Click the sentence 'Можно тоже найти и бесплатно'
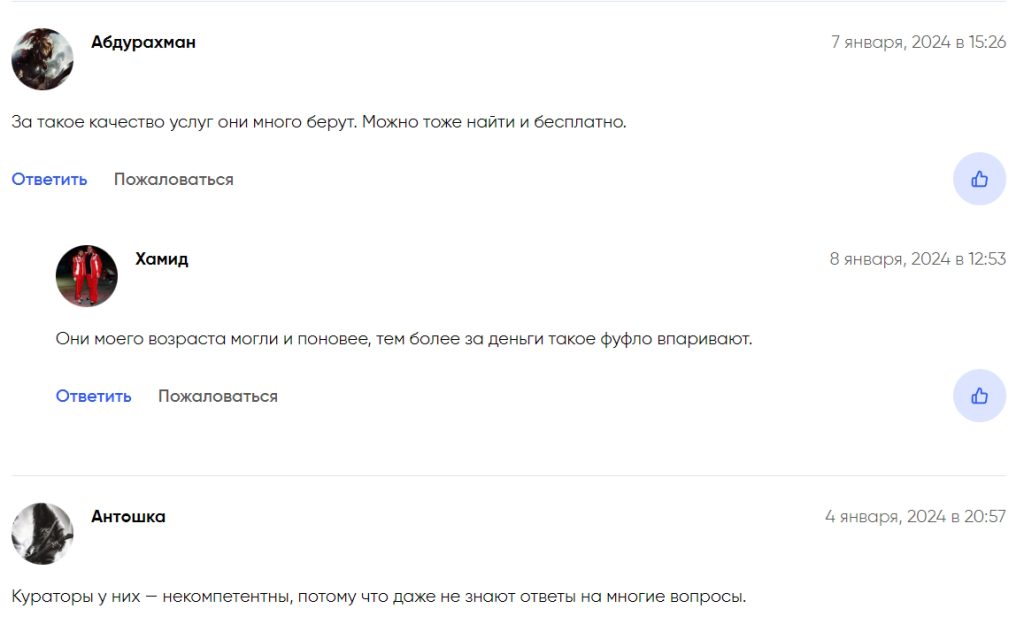The height and width of the screenshot is (624, 1024). (494, 122)
